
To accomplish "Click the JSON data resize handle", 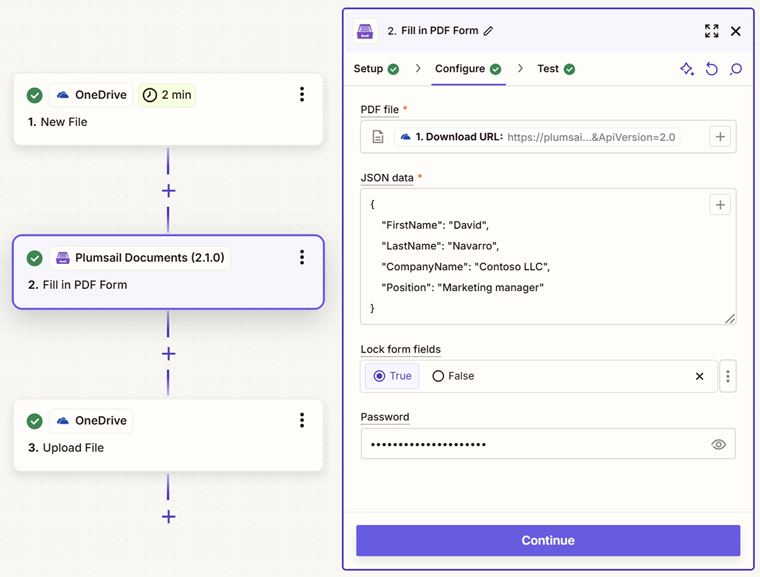I will coord(730,319).
